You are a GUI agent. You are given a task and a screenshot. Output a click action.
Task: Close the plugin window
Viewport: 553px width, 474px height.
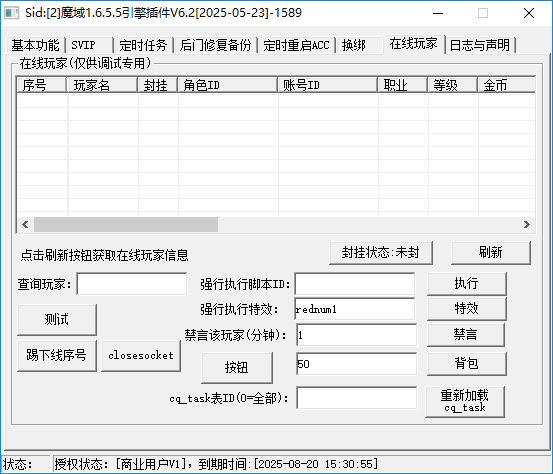click(529, 13)
